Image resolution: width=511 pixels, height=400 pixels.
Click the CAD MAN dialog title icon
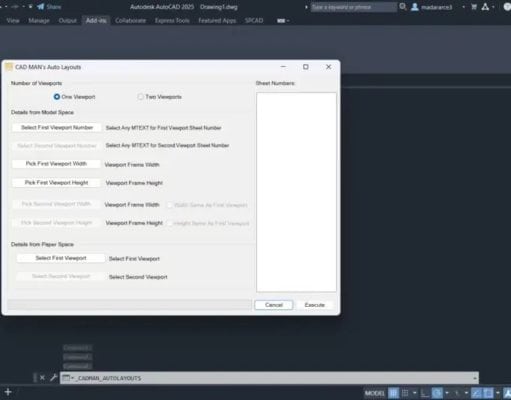(9, 67)
